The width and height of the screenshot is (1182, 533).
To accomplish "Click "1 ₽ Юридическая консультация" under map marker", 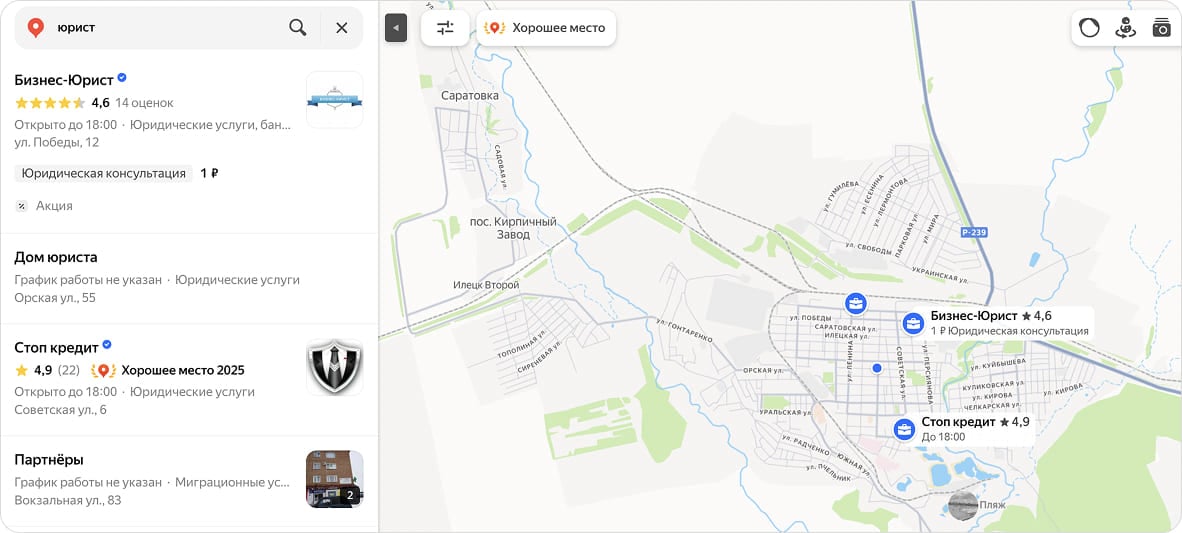I will (x=1009, y=331).
